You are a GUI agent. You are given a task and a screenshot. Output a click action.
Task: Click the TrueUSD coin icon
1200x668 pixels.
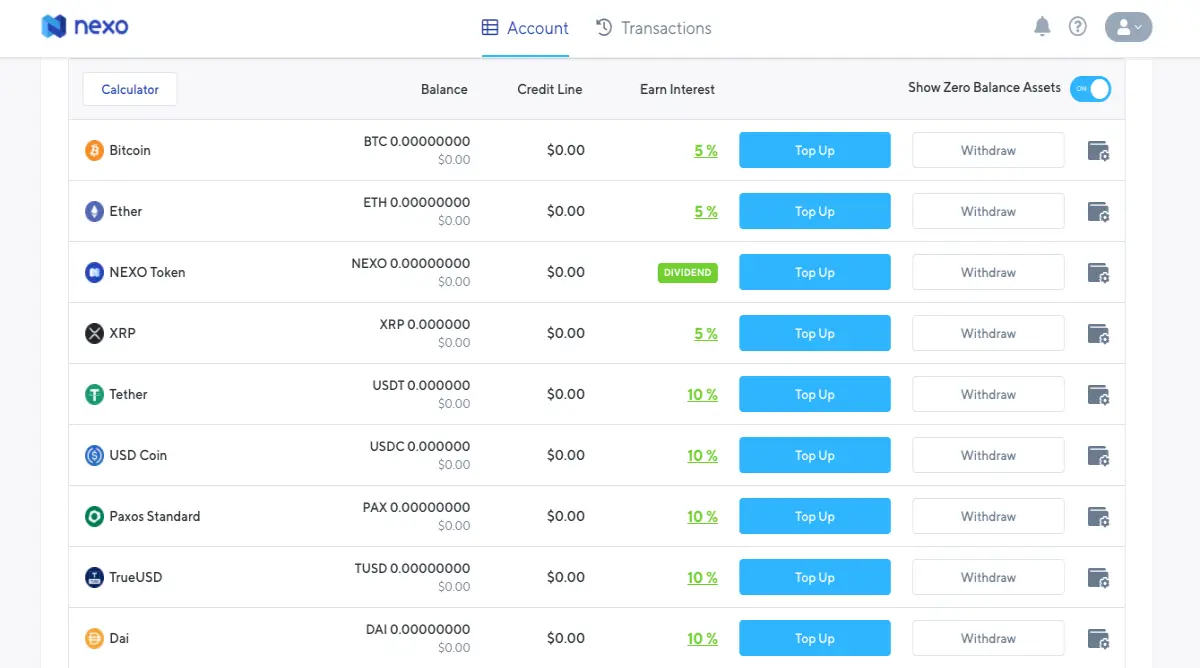click(x=94, y=577)
